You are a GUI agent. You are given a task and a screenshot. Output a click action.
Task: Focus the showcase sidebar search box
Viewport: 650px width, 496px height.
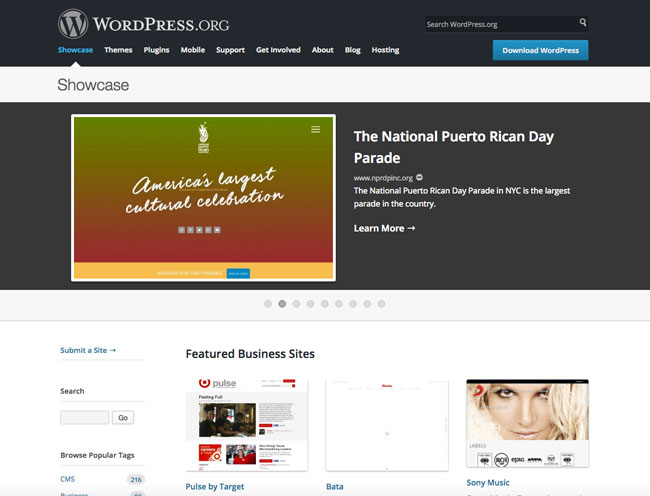(x=85, y=417)
